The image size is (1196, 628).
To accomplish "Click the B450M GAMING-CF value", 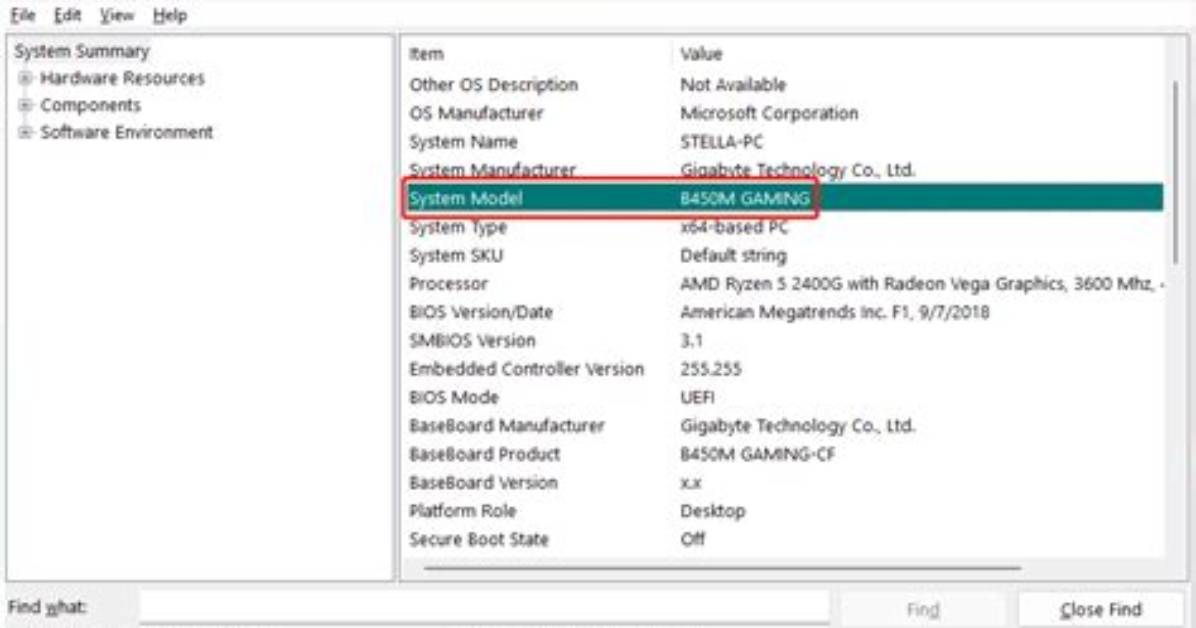I will coord(757,454).
